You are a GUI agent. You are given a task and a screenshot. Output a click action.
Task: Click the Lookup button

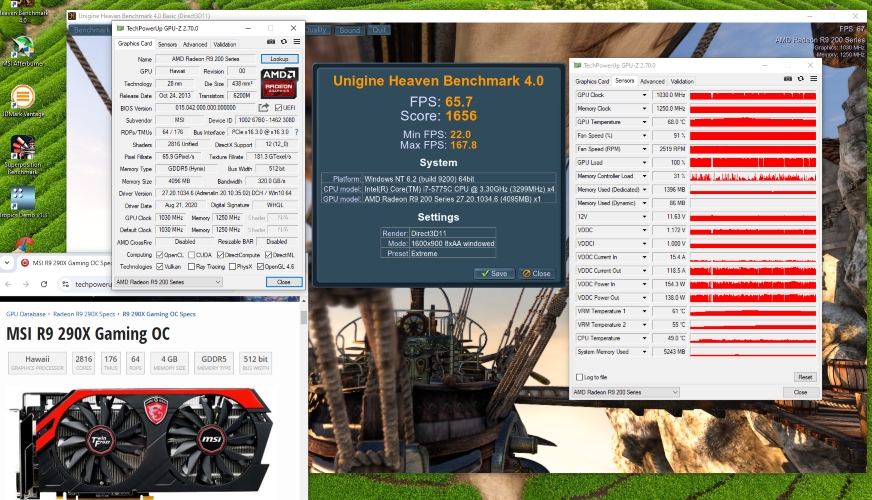click(x=279, y=58)
